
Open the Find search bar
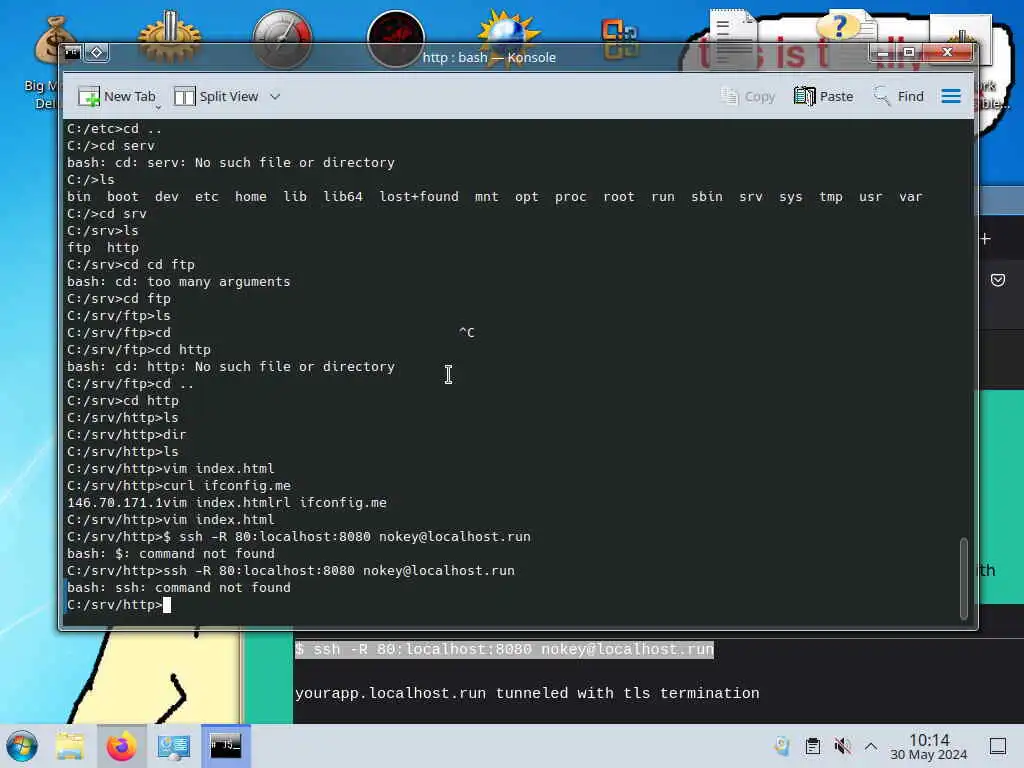(x=899, y=97)
